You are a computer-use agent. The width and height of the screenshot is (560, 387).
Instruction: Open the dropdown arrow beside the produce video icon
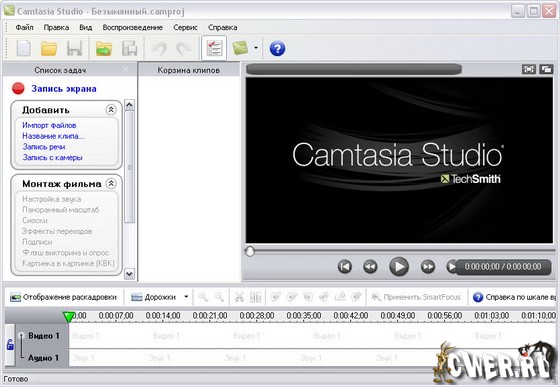tap(256, 47)
